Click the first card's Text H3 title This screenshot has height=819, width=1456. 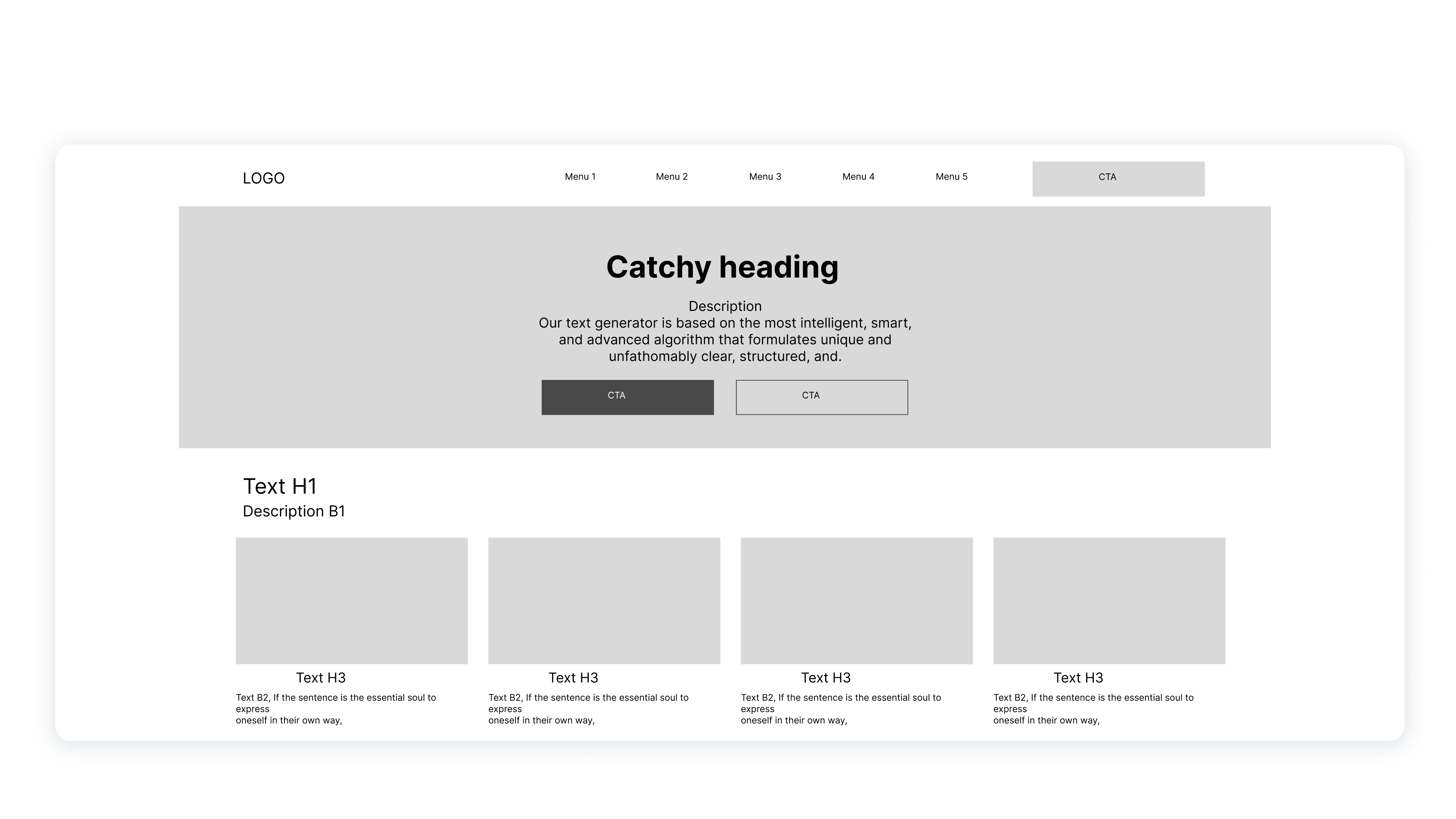pyautogui.click(x=321, y=678)
